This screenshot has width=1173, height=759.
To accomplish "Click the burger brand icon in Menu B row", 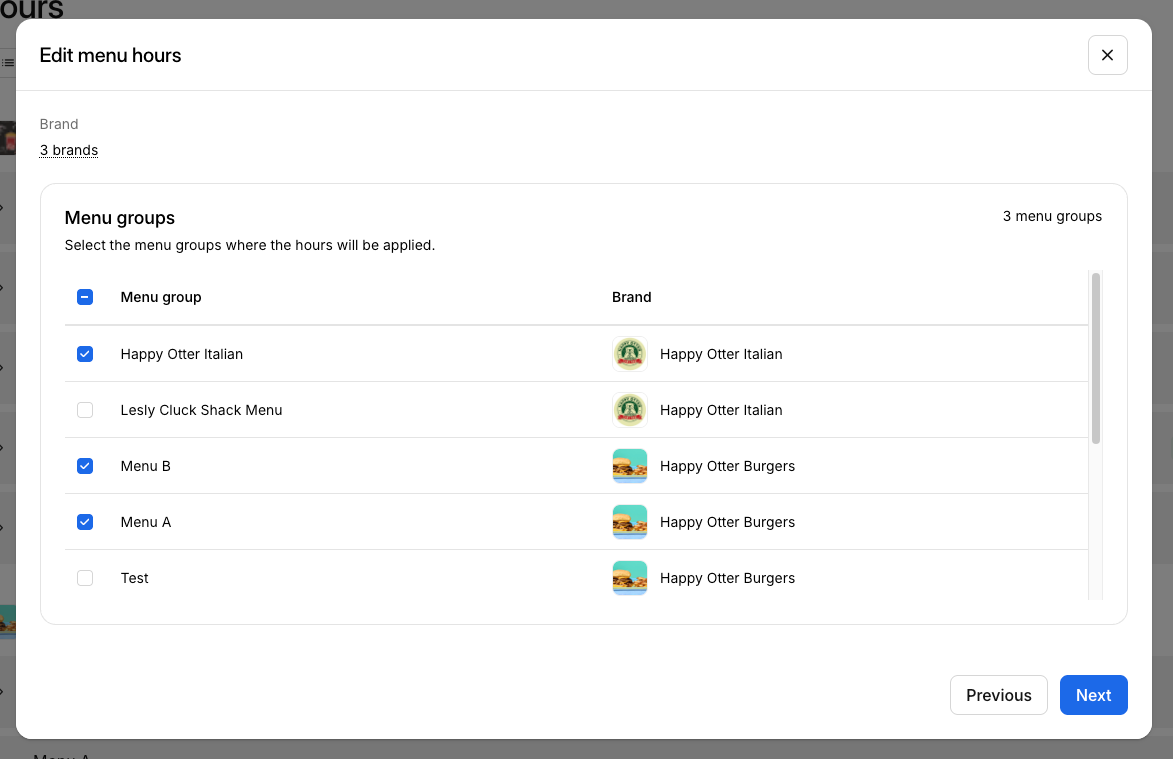I will pos(629,466).
